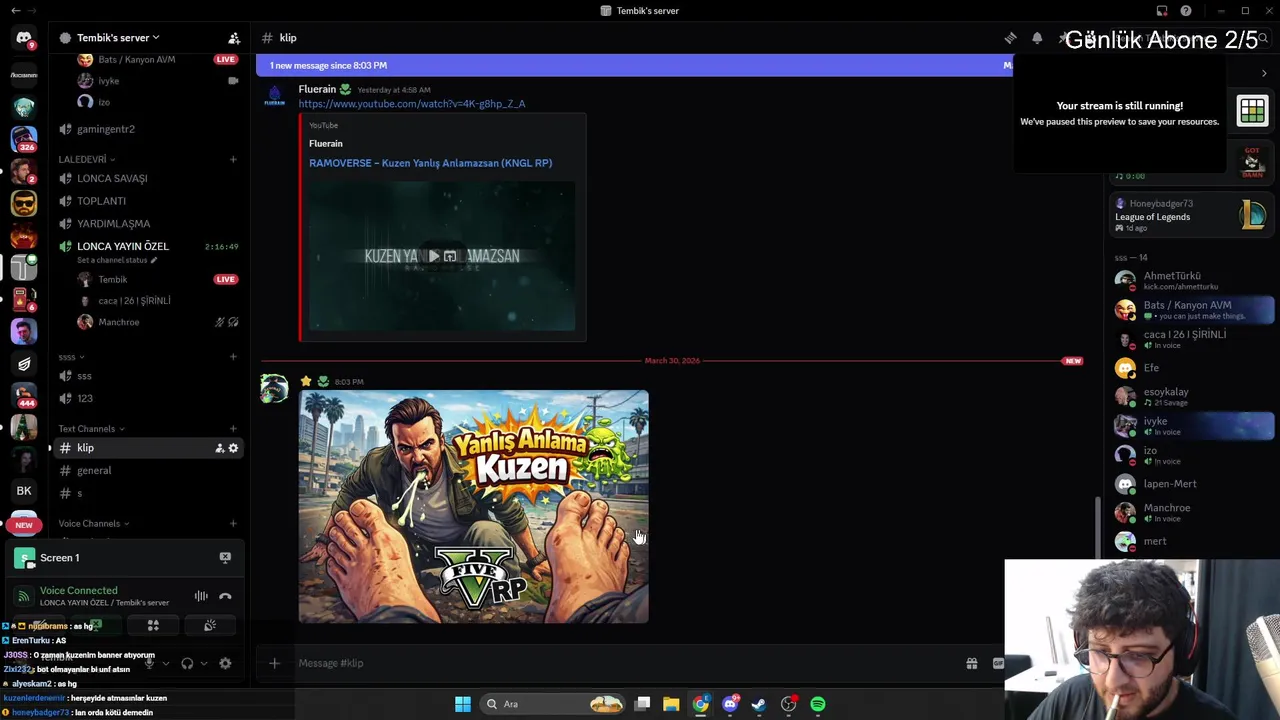The height and width of the screenshot is (720, 1280).
Task: Collapse the ssss category
Action: (71, 357)
